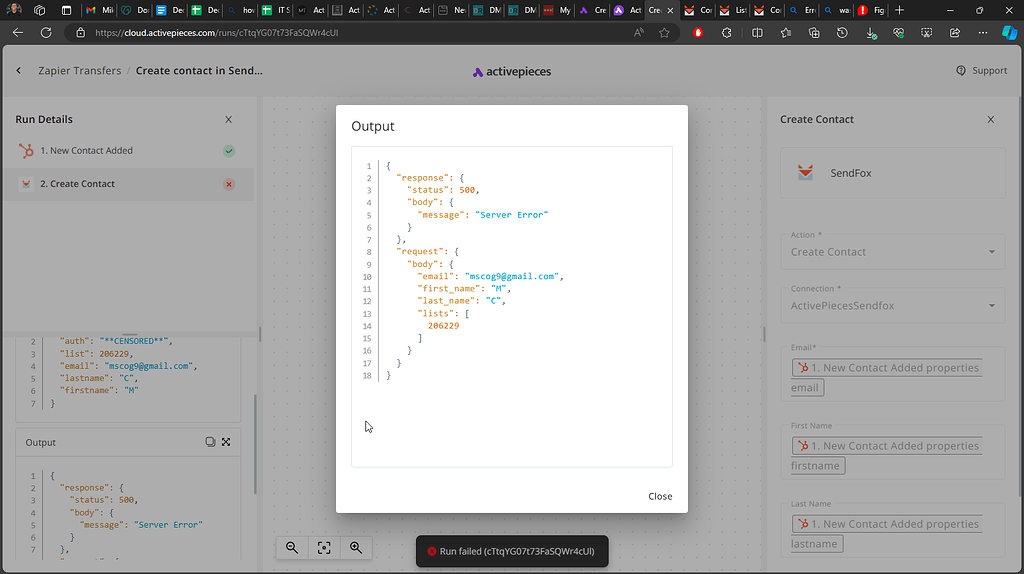Viewport: 1024px width, 574px height.
Task: Zoom out the flow canvas
Action: click(292, 547)
